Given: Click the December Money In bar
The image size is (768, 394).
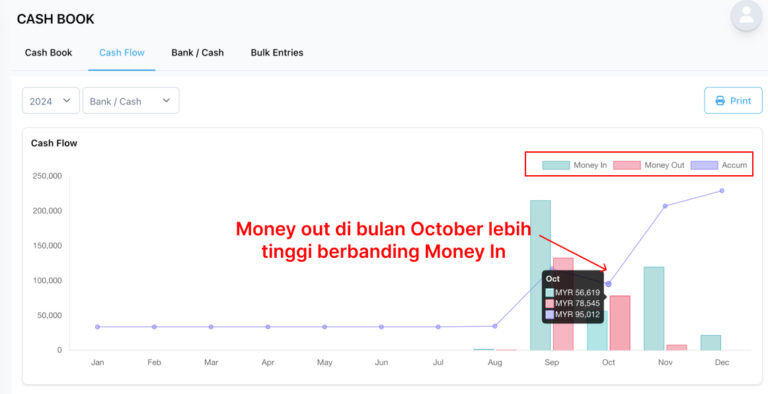Looking at the screenshot, I should pyautogui.click(x=711, y=343).
